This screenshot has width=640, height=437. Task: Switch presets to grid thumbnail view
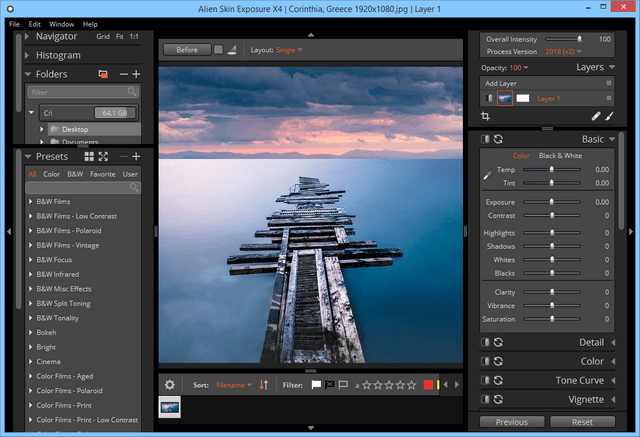point(89,157)
